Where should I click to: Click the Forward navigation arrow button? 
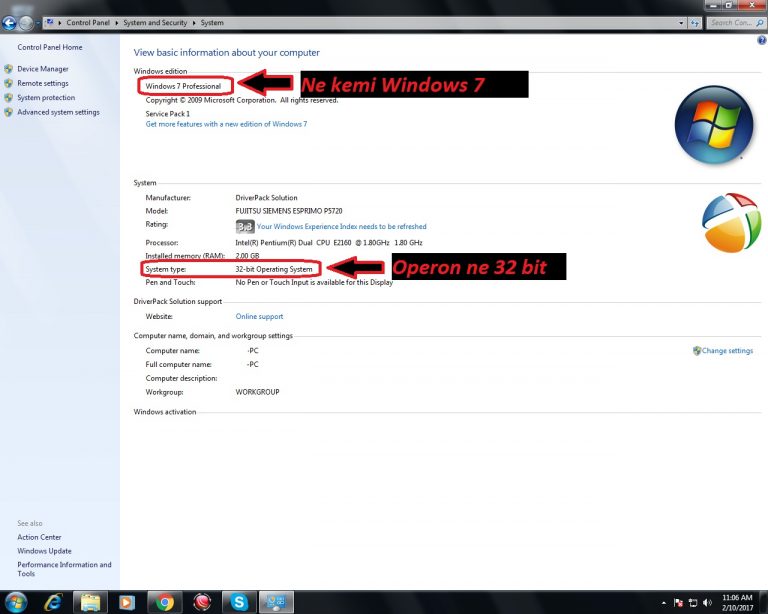26,23
